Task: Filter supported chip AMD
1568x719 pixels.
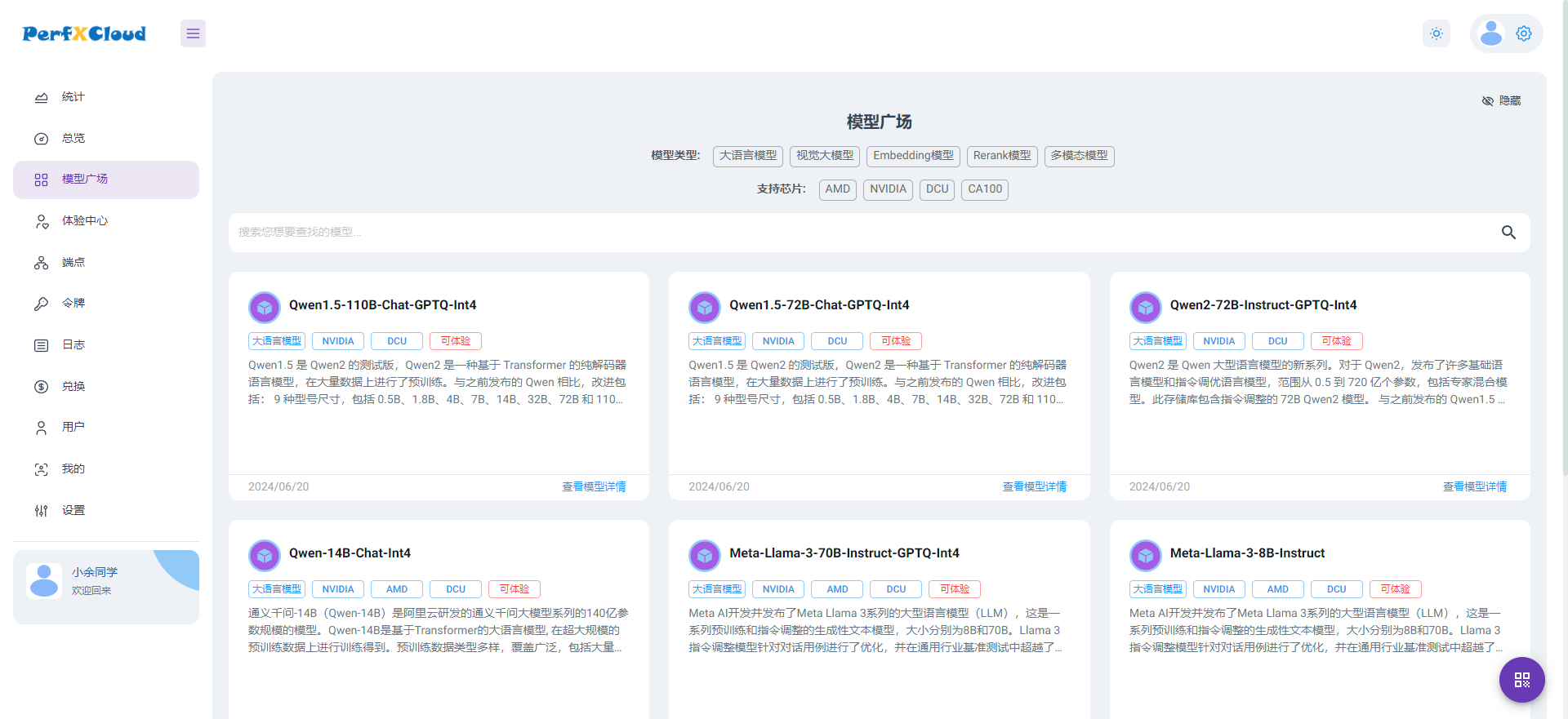Action: [838, 189]
